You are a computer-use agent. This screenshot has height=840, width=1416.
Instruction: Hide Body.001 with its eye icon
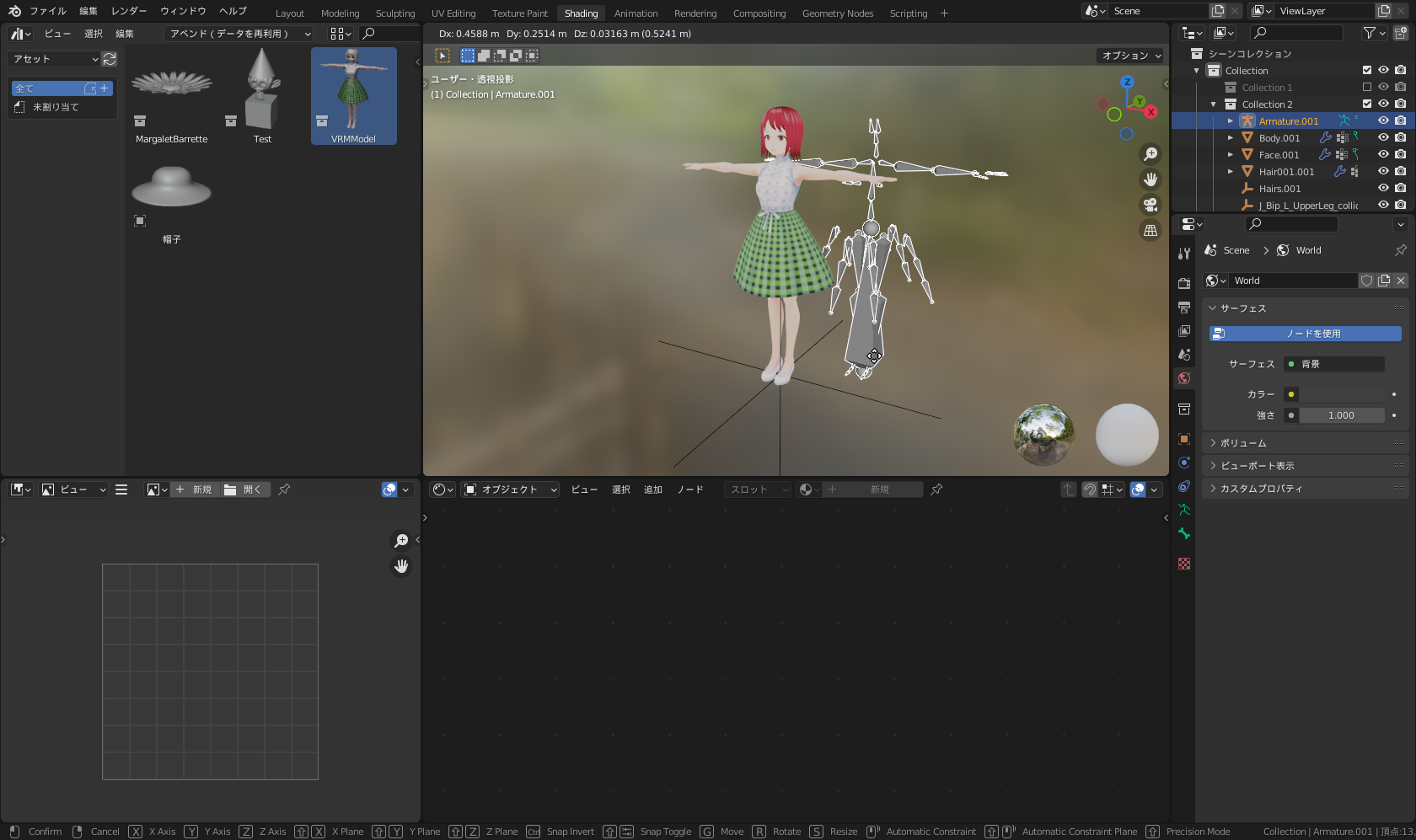point(1383,138)
